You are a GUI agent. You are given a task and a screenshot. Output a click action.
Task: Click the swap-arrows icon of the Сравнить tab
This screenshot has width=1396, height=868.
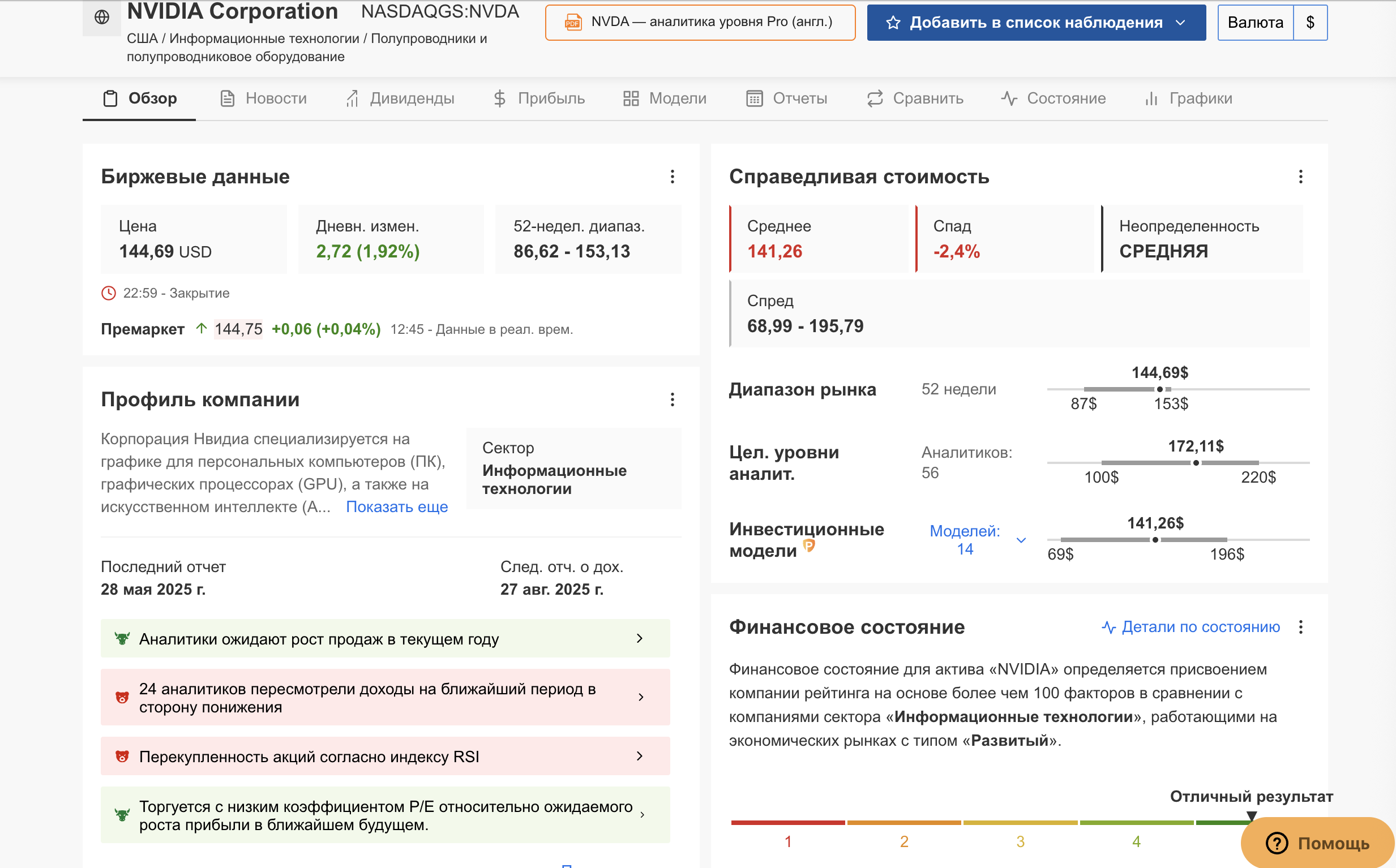875,99
